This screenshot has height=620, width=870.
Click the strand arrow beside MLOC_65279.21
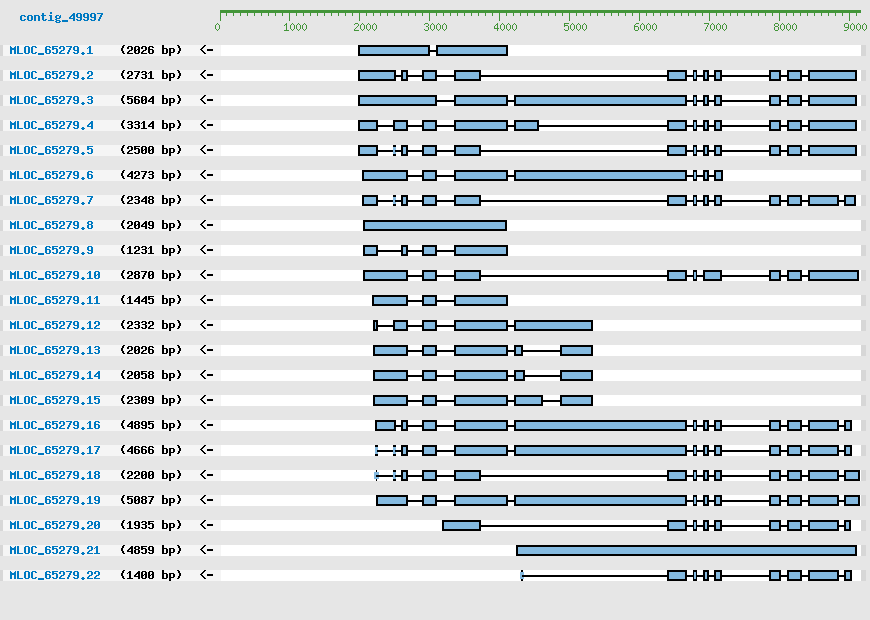point(207,550)
